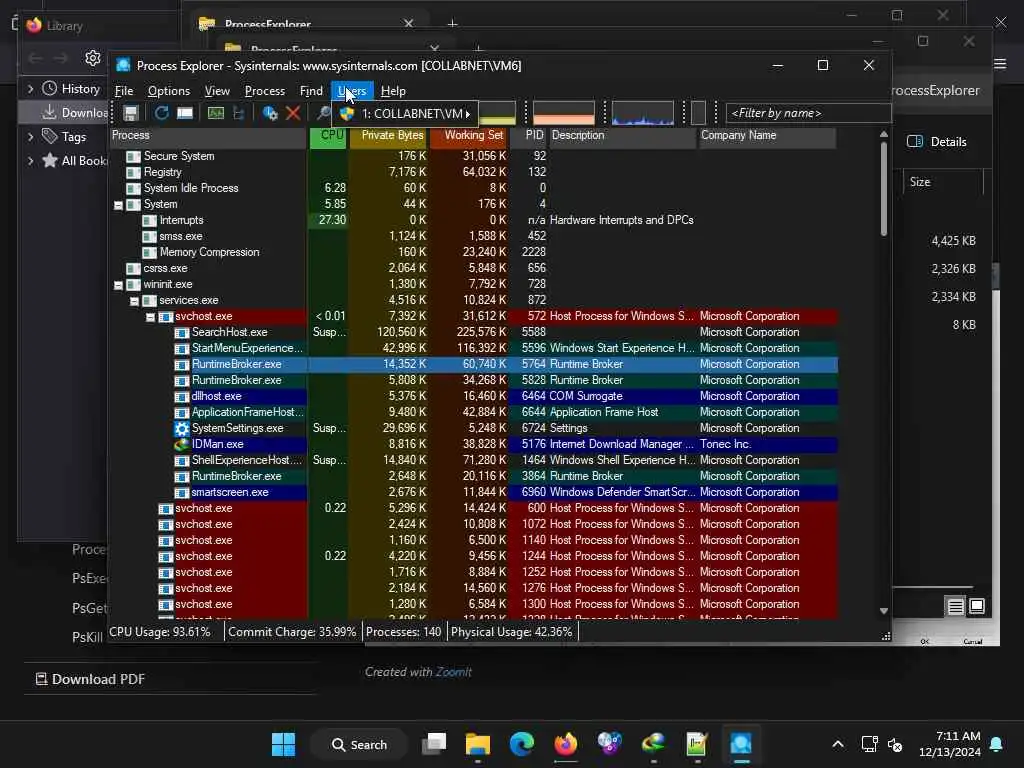
Task: Open Microsoft Edge from the taskbar
Action: coord(522,744)
